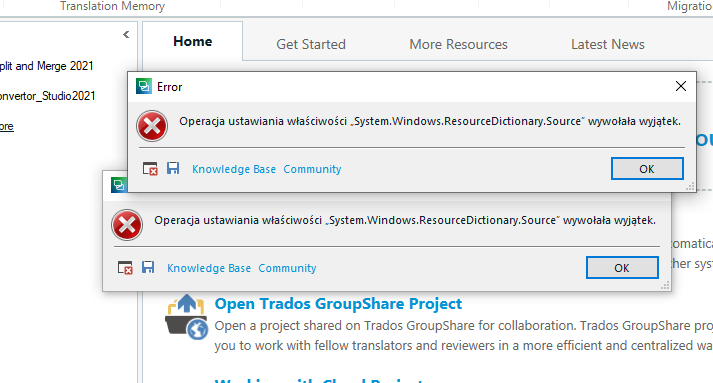
Task: Open Community link in rear error dialog
Action: [287, 268]
